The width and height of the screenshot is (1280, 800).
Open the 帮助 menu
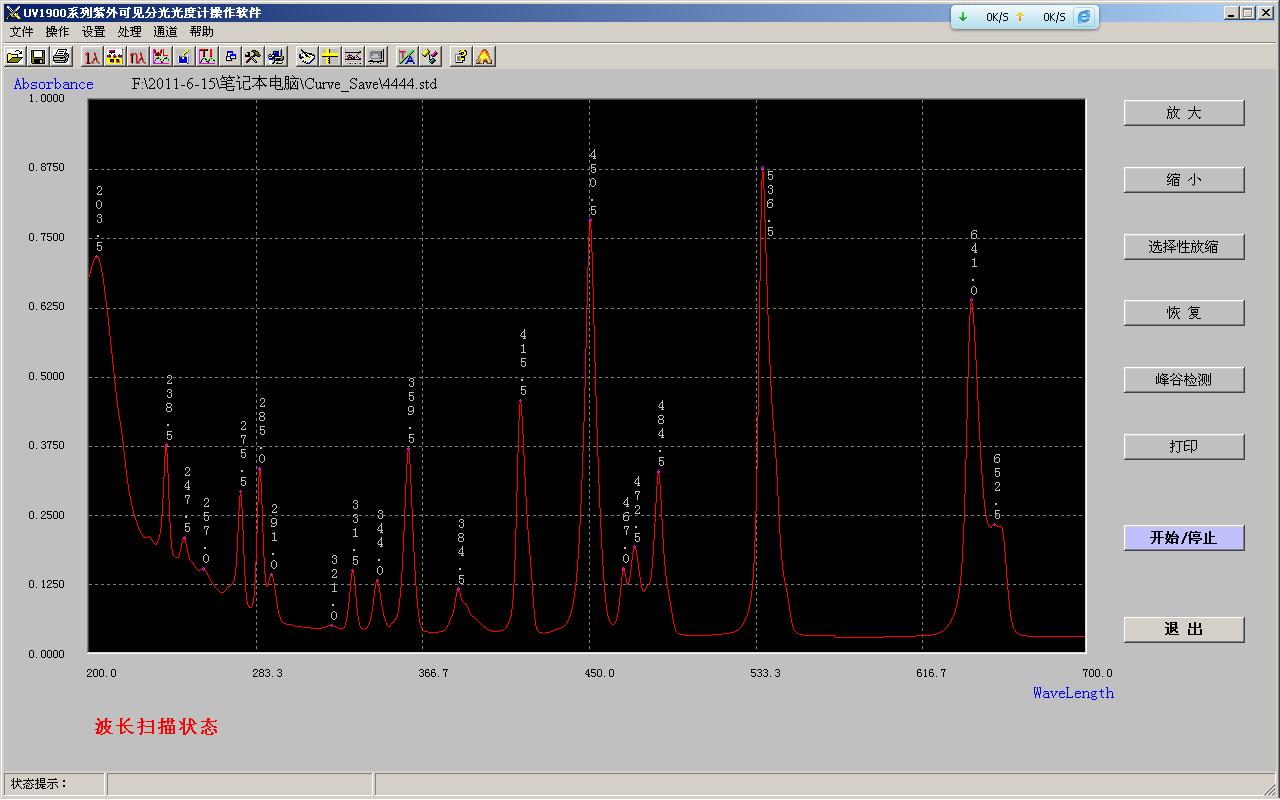(201, 32)
